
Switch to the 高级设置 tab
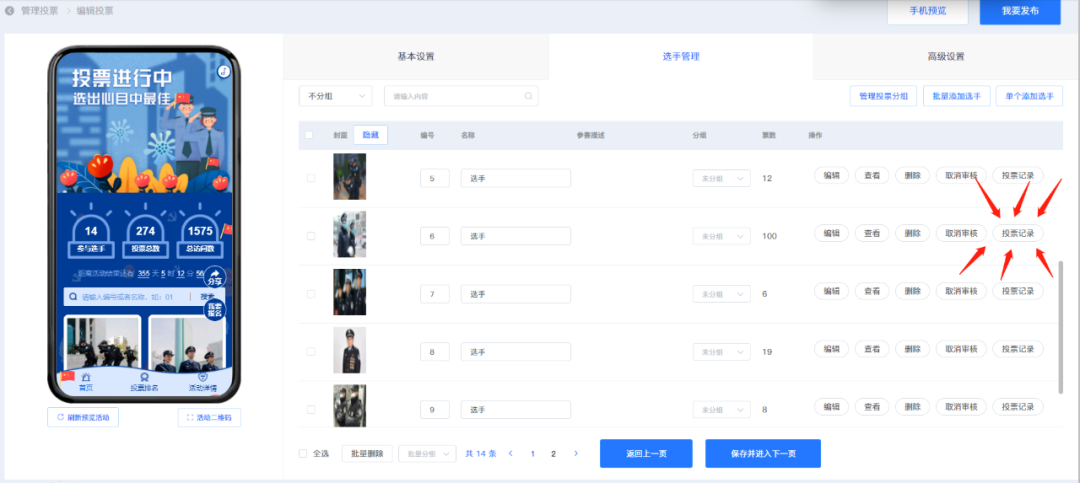tap(945, 56)
